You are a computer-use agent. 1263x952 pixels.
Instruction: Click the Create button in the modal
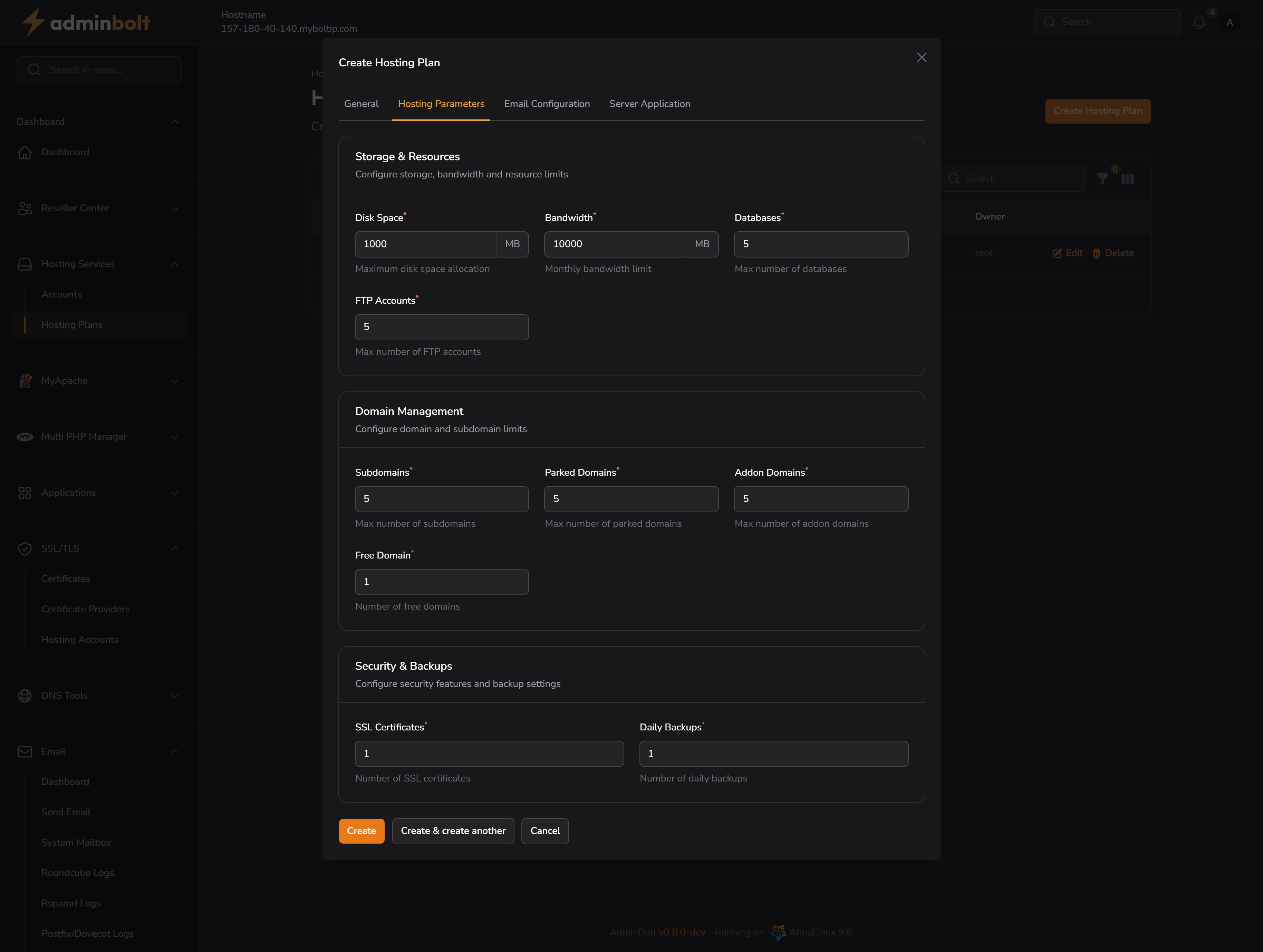pyautogui.click(x=361, y=830)
